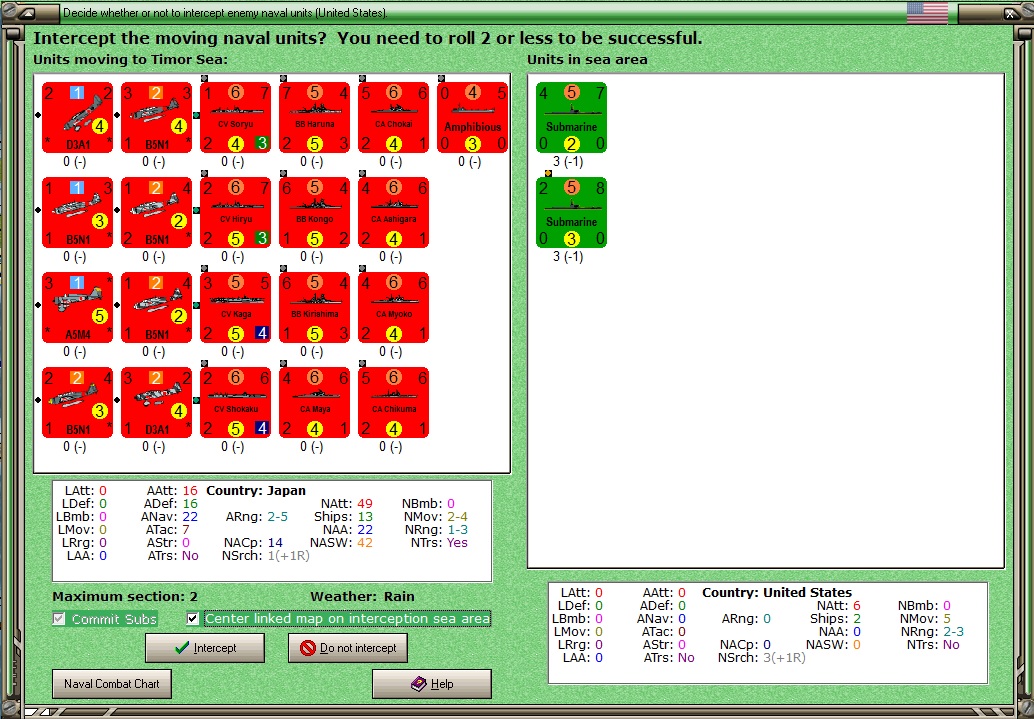Select the D3A1 aircraft in bottom row
Viewport: 1034px width, 719px height.
pyautogui.click(x=156, y=402)
